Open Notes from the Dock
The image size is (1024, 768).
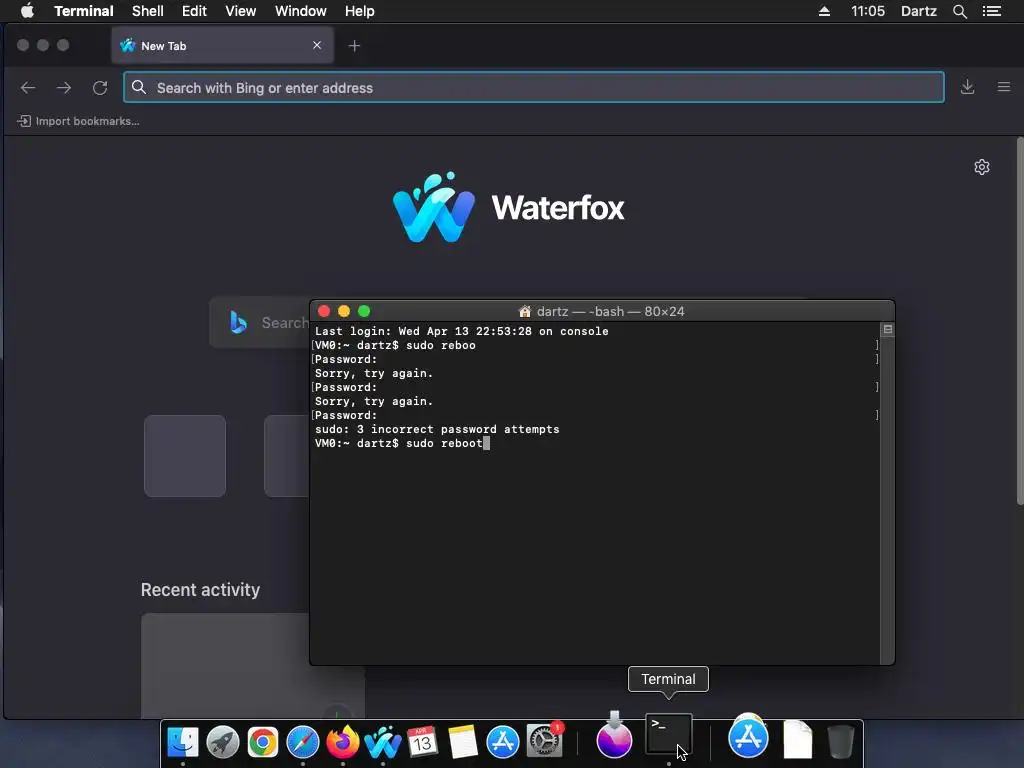(x=463, y=742)
